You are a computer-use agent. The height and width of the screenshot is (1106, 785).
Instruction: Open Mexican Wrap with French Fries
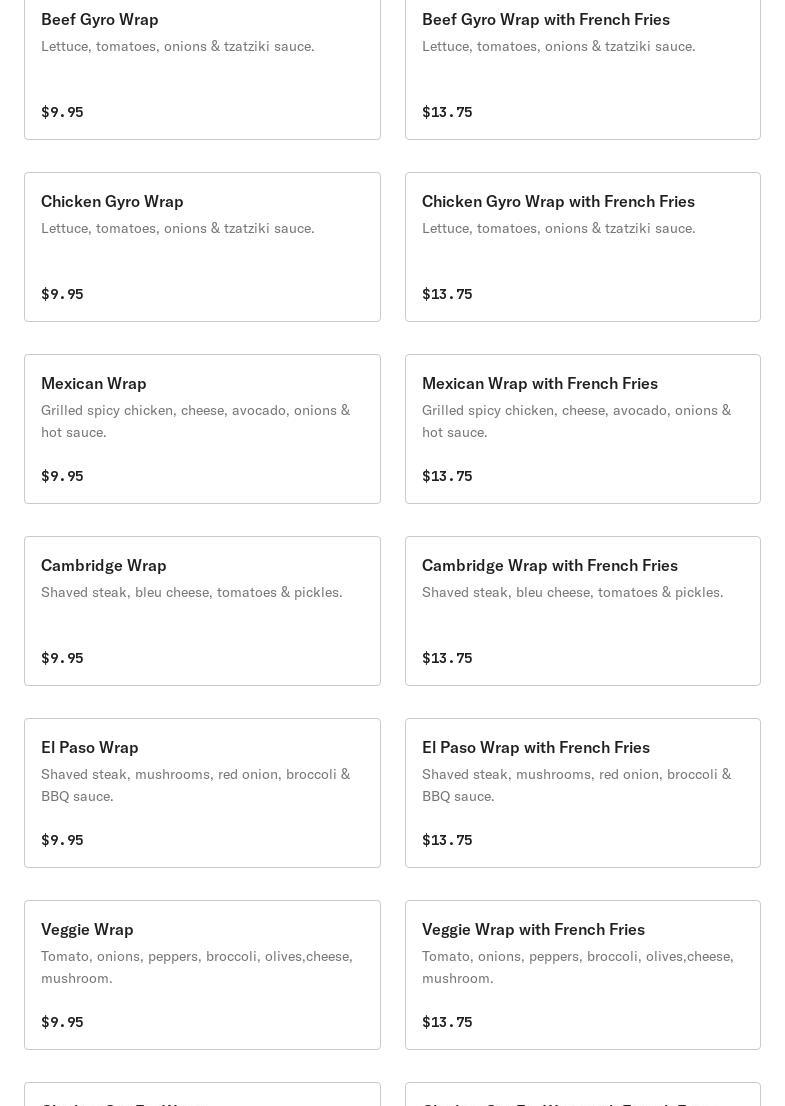539,384
